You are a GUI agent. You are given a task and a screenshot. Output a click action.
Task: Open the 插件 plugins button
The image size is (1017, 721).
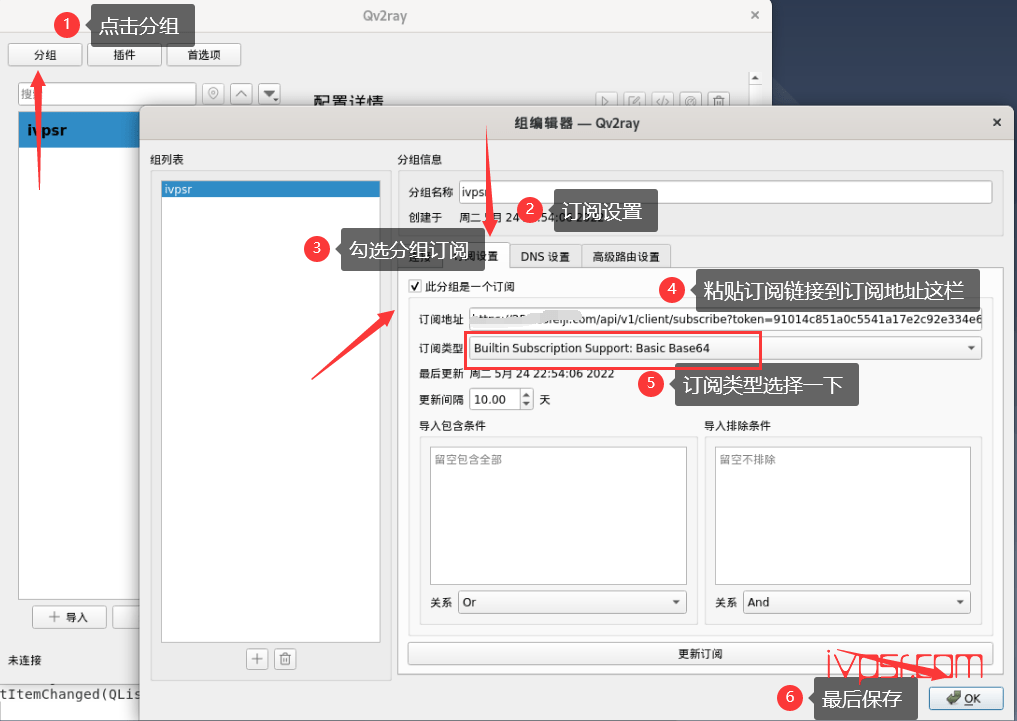click(125, 55)
